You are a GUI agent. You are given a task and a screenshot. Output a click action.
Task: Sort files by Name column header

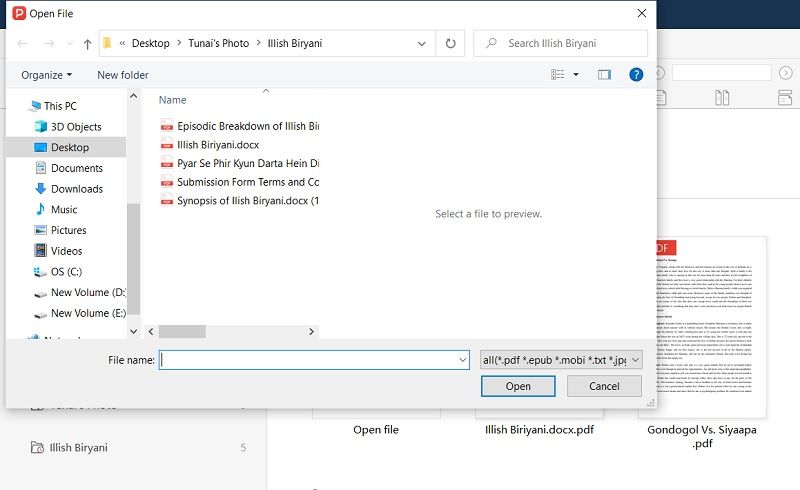(x=172, y=100)
